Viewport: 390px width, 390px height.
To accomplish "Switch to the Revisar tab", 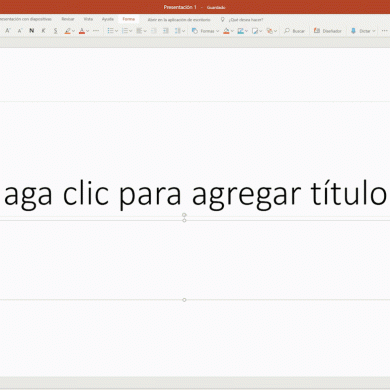I will pos(68,19).
